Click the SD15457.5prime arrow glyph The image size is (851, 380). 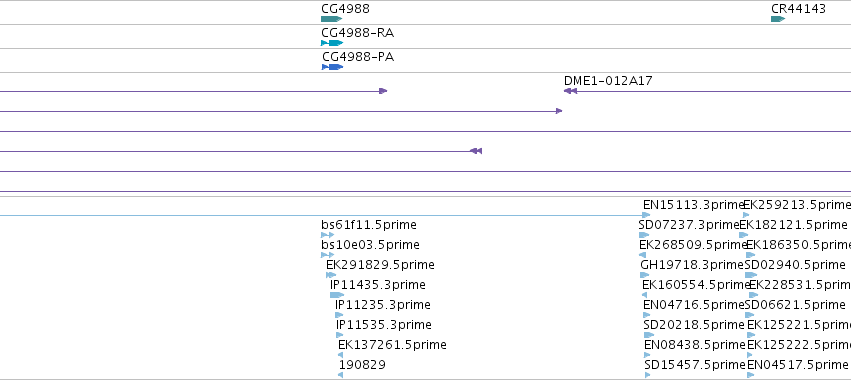coord(647,375)
